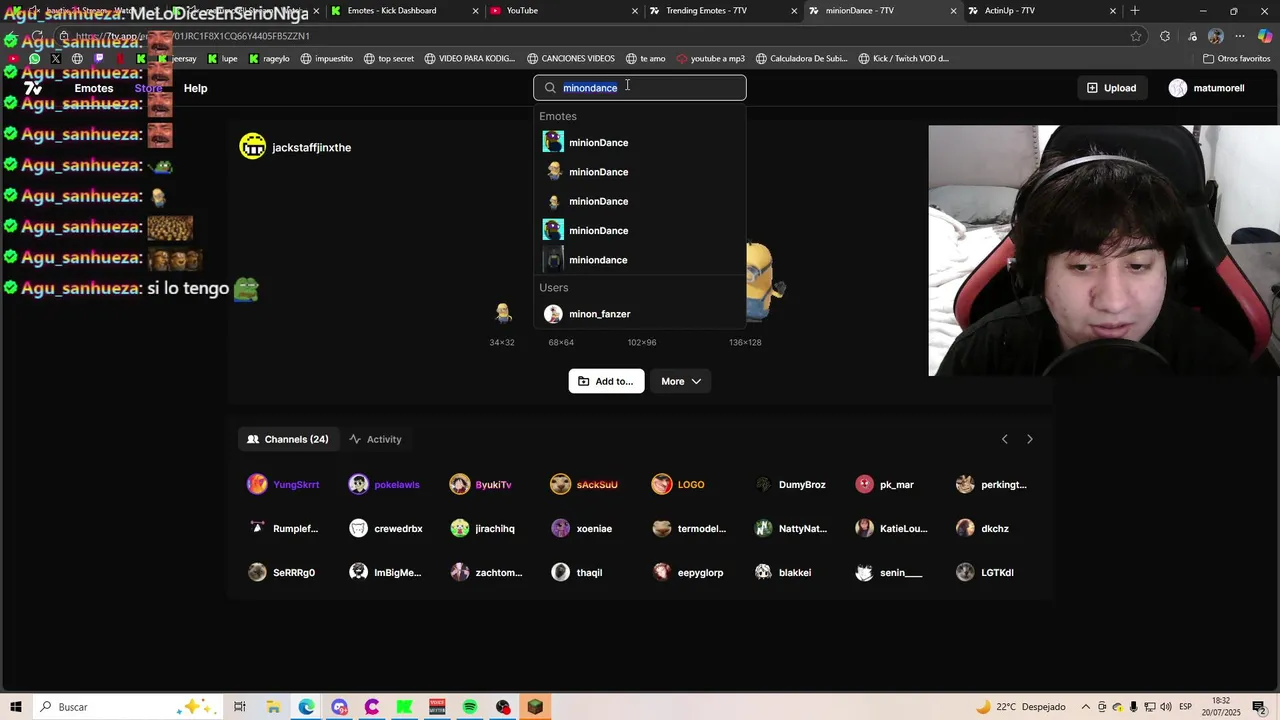
Task: Open xoeniae channel
Action: pyautogui.click(x=582, y=529)
